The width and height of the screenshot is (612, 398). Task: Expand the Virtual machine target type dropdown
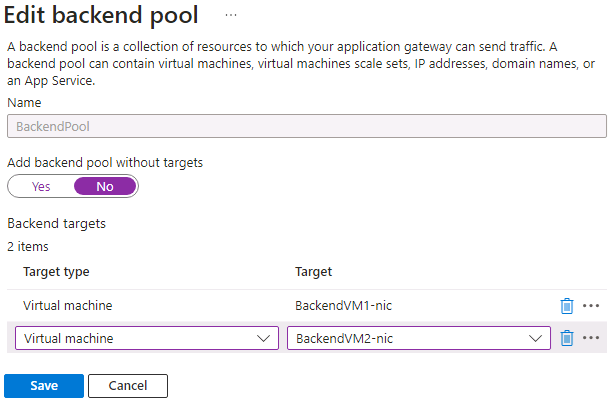[x=147, y=338]
